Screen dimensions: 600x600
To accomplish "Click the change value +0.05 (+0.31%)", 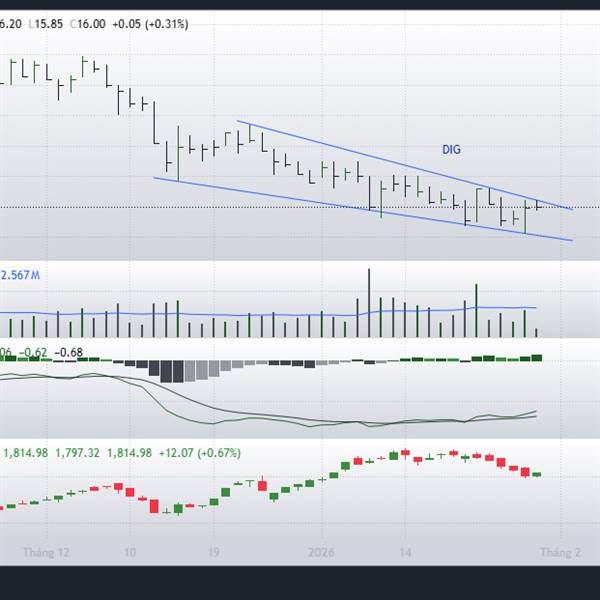I will [150, 24].
